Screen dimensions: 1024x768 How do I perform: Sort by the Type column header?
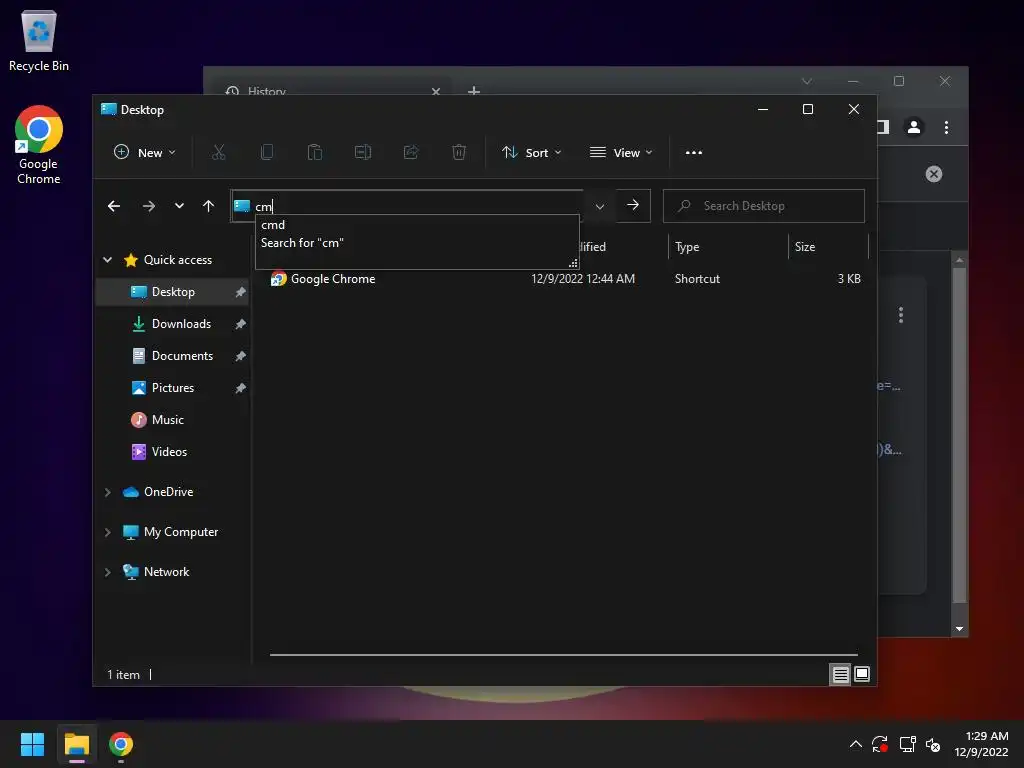click(728, 247)
